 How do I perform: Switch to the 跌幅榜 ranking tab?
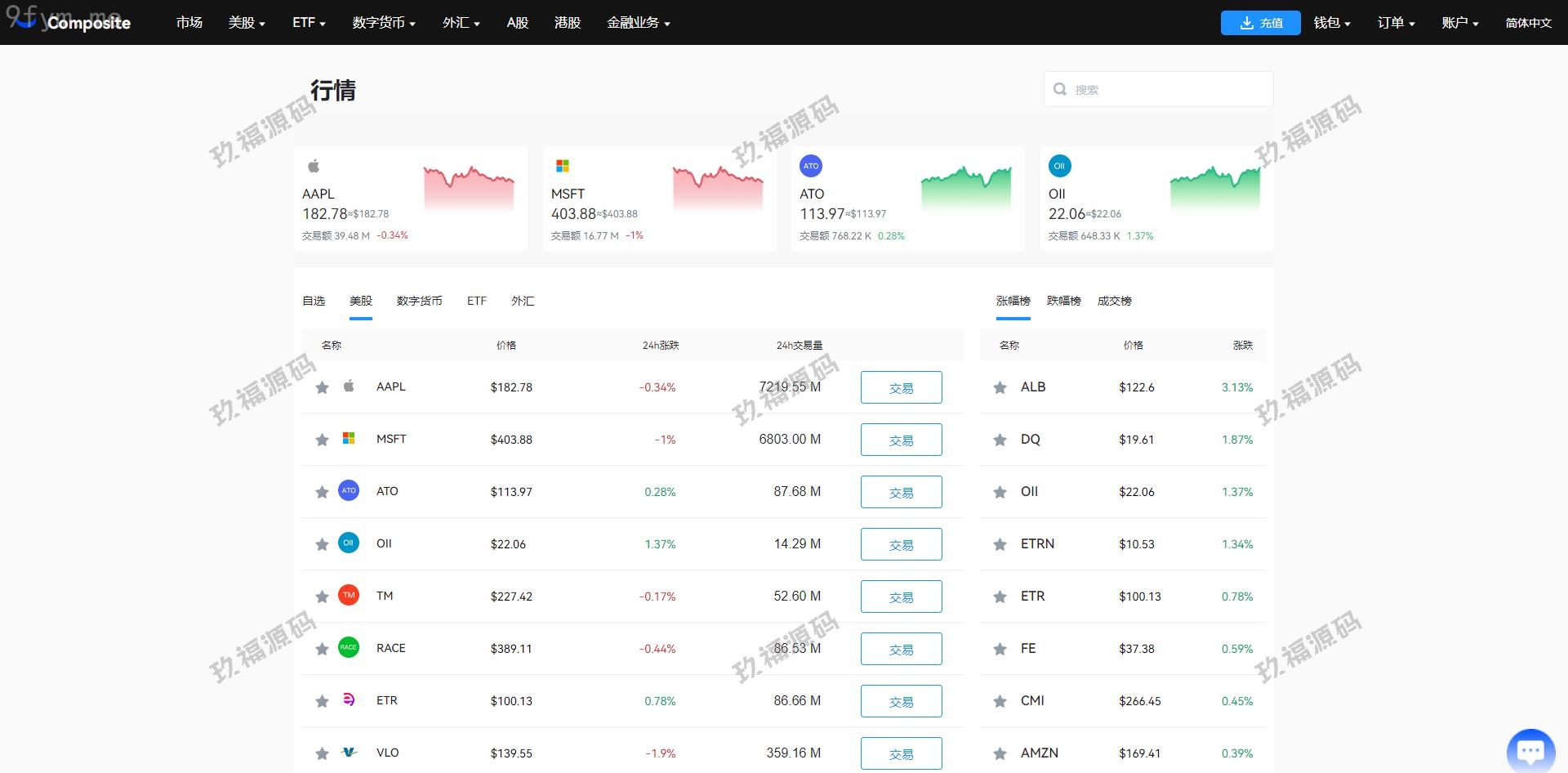pos(1063,302)
